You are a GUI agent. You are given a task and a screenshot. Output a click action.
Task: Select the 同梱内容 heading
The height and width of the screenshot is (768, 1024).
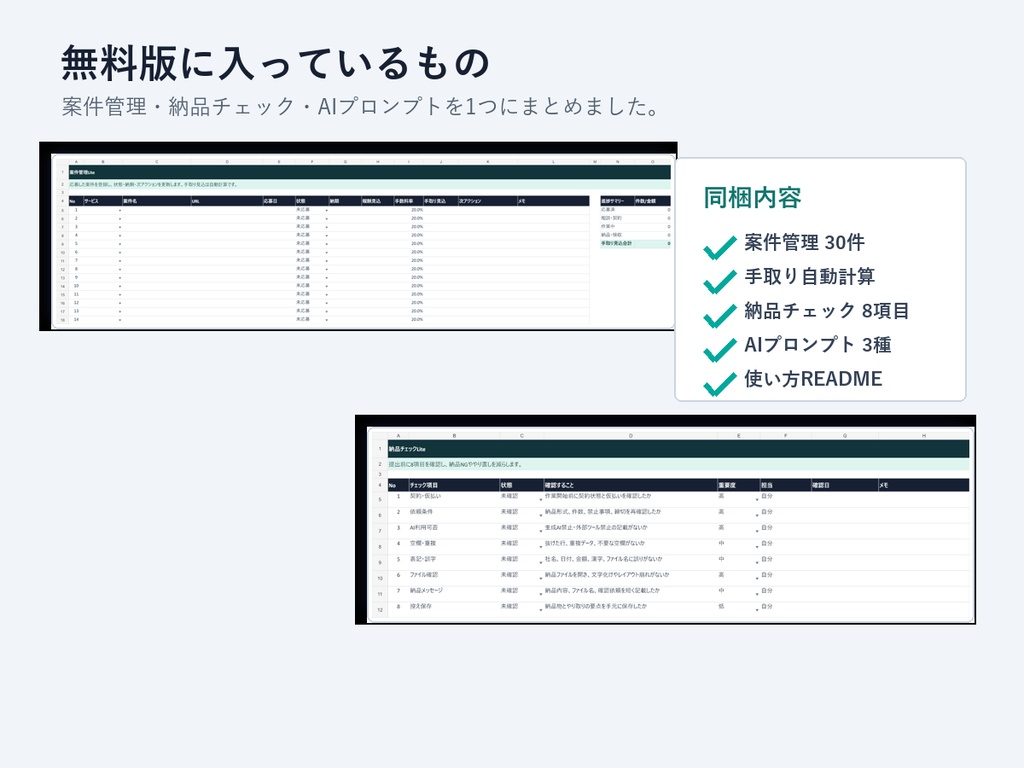[x=752, y=197]
